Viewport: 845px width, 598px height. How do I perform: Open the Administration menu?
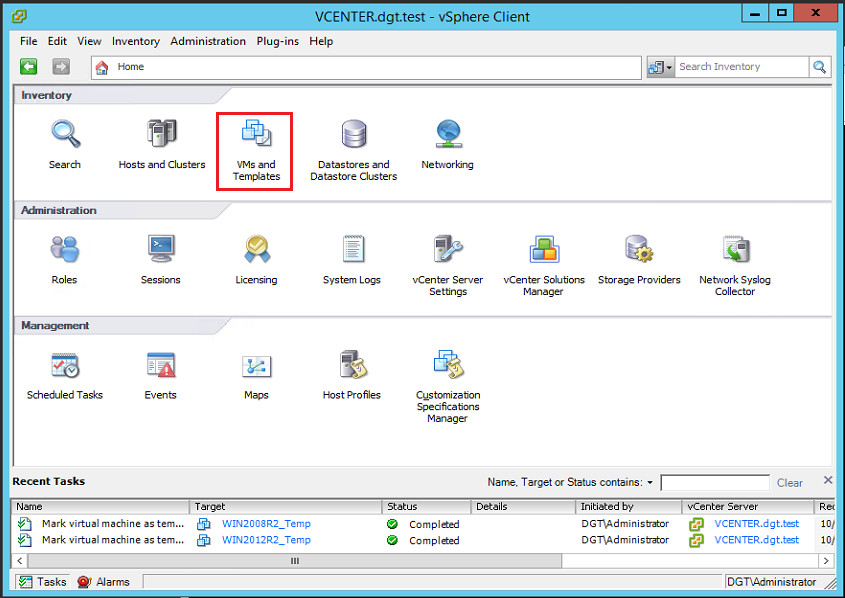208,41
